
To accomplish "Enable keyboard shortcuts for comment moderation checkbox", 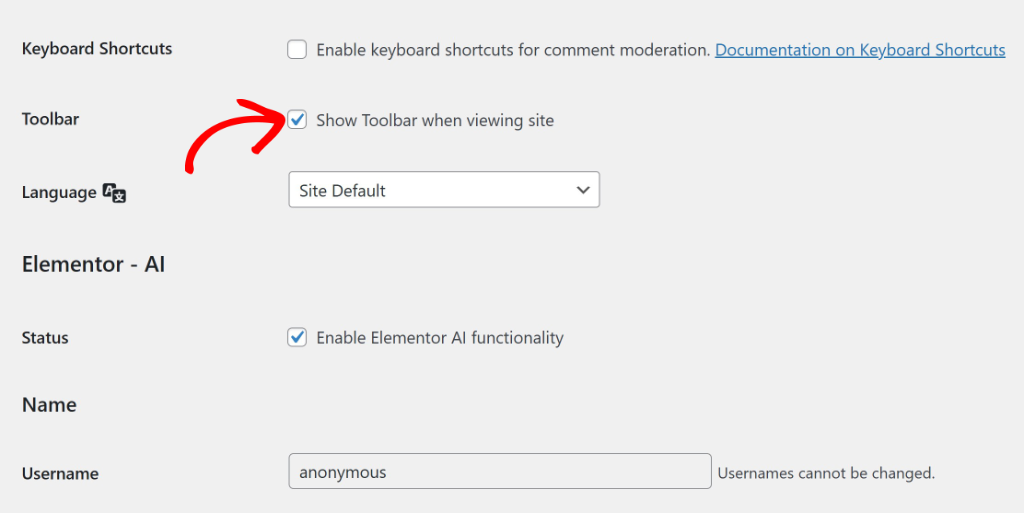I will tap(297, 50).
